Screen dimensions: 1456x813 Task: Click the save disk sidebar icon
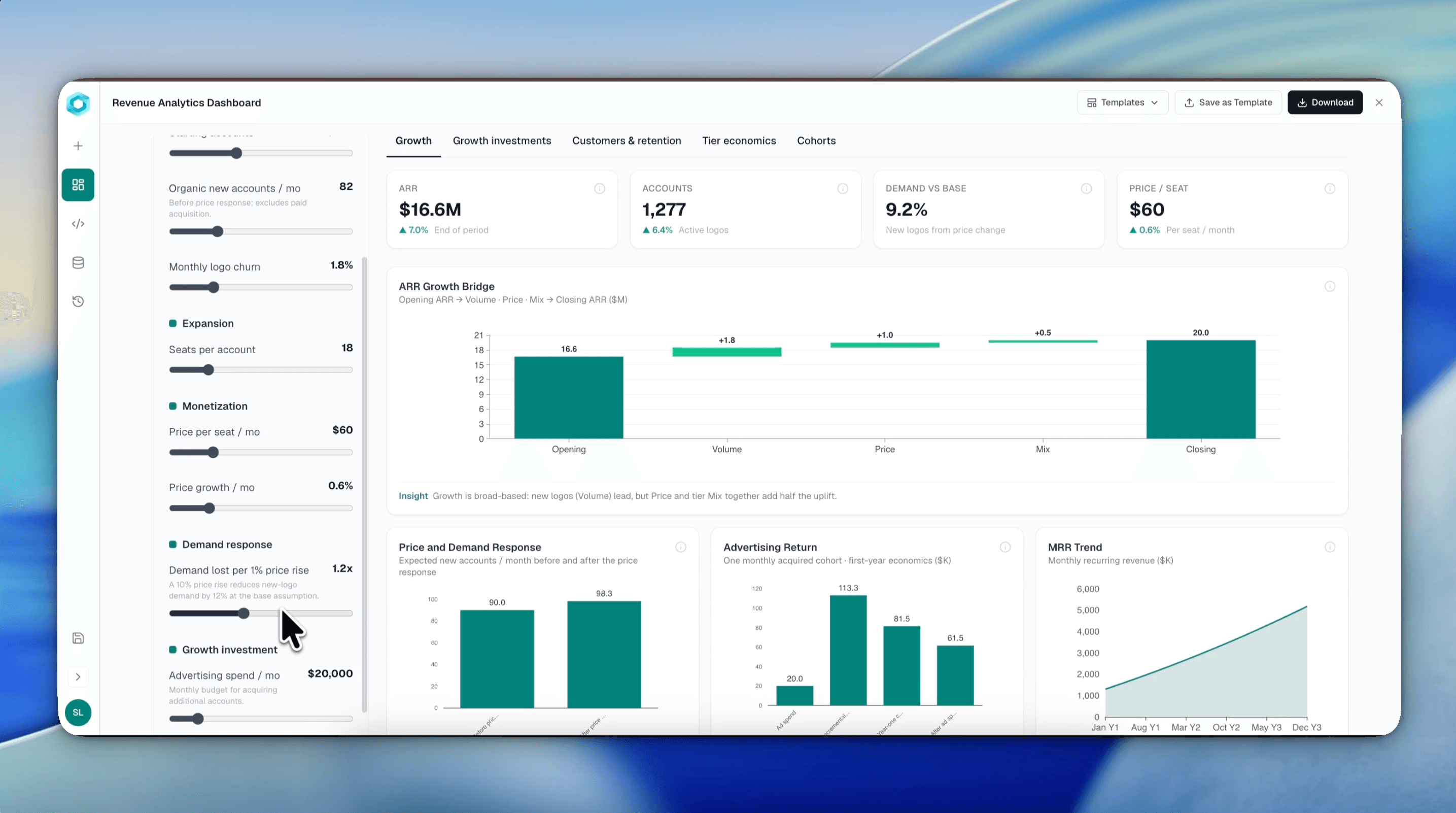click(x=78, y=638)
